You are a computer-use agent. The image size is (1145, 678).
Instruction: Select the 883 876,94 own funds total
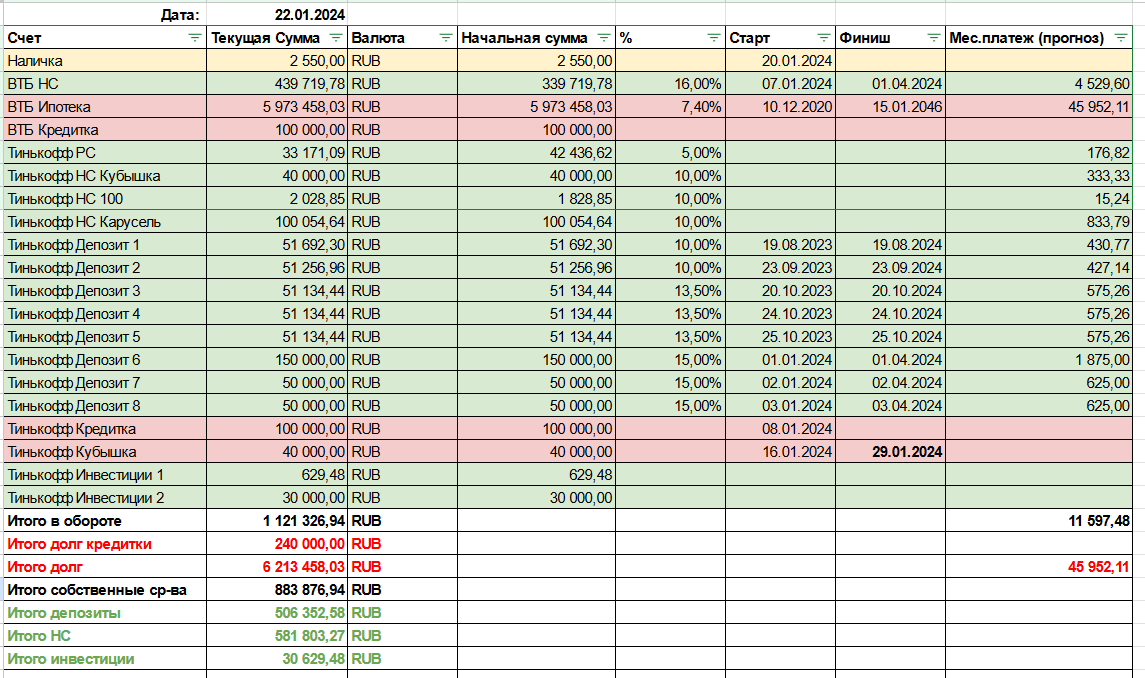click(277, 590)
